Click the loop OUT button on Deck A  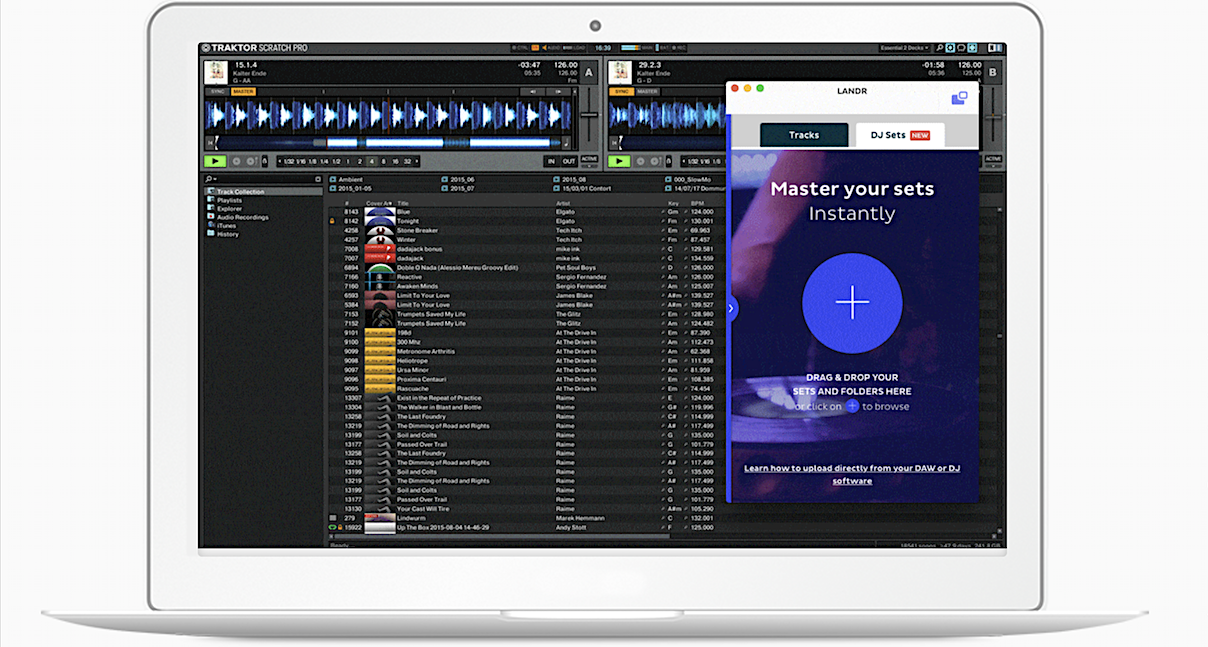568,161
